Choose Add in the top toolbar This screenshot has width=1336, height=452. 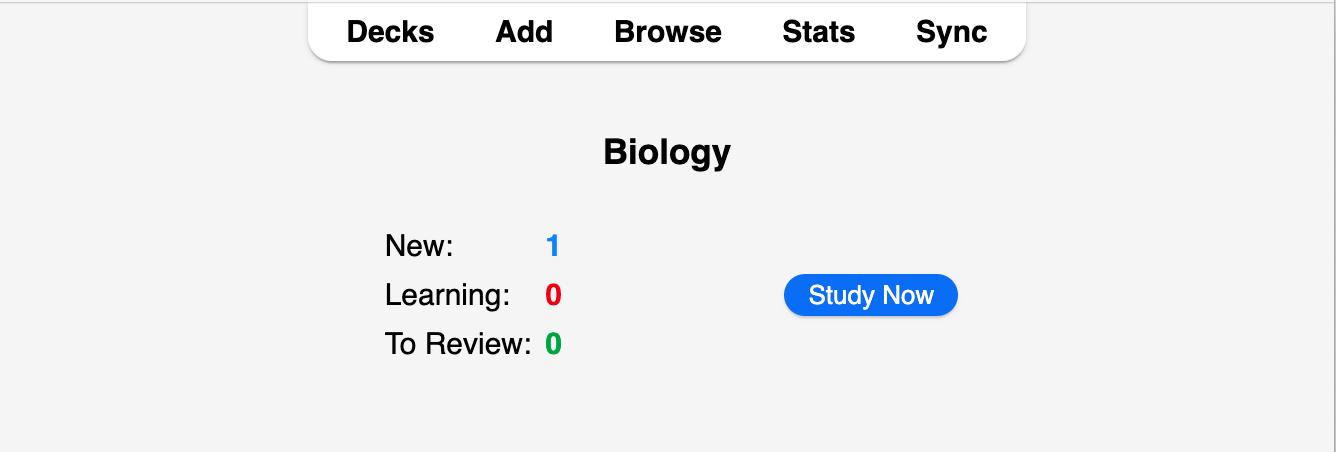click(524, 32)
